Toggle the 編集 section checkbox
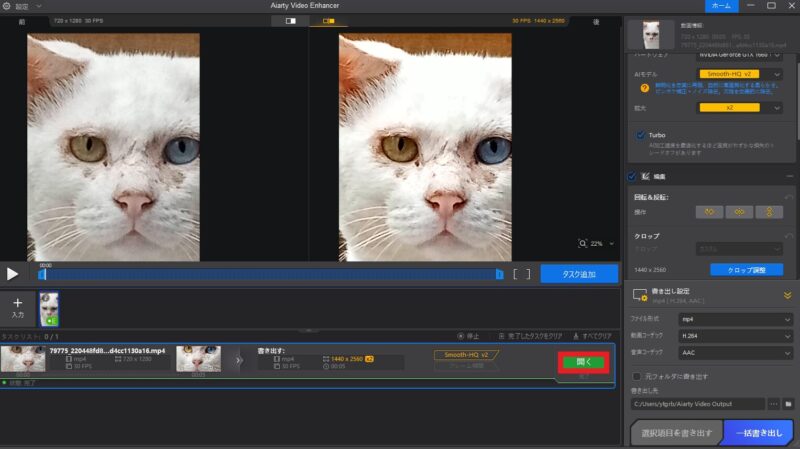Image resolution: width=800 pixels, height=449 pixels. point(630,176)
